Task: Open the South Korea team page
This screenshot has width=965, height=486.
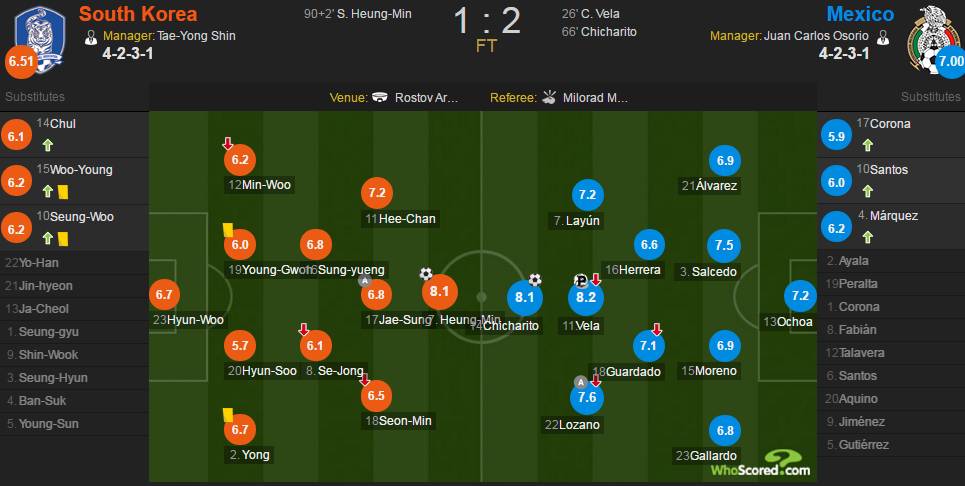Action: [x=138, y=14]
